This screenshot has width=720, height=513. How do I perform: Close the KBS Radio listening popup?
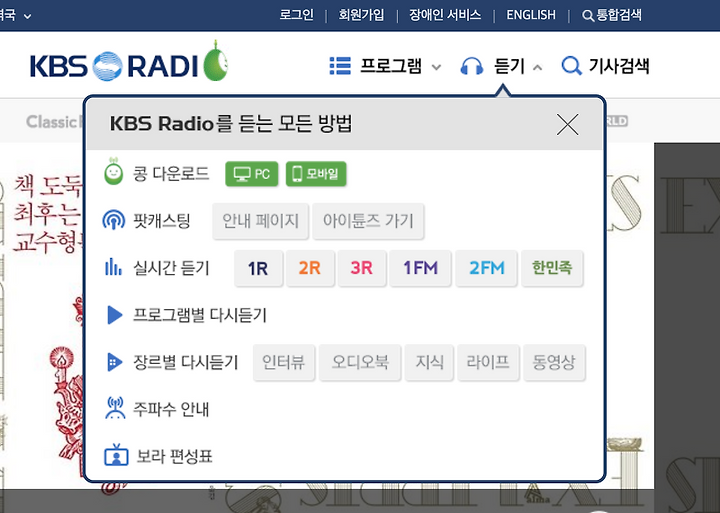tap(568, 124)
